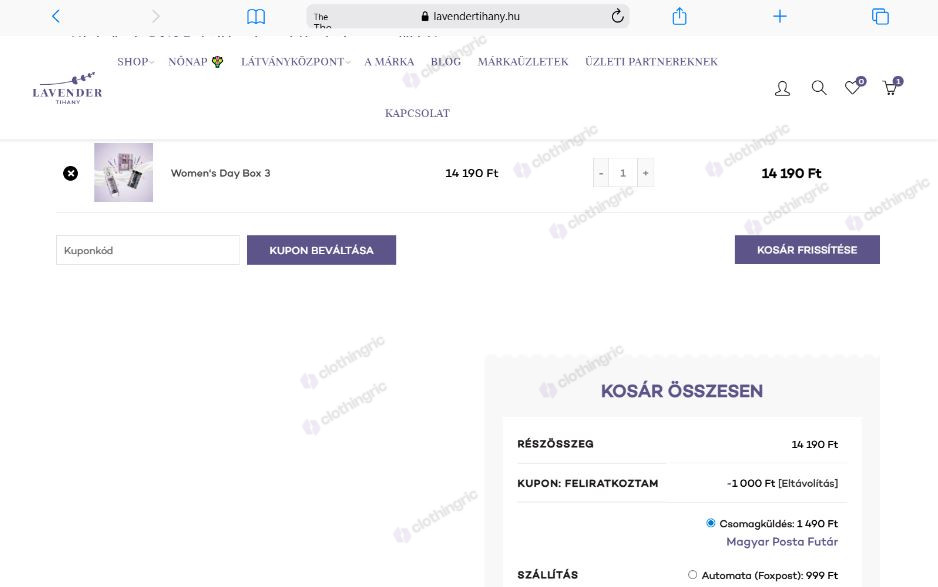This screenshot has width=938, height=587.
Task: Remove Women's Day Box 3 from cart
Action: 71,173
